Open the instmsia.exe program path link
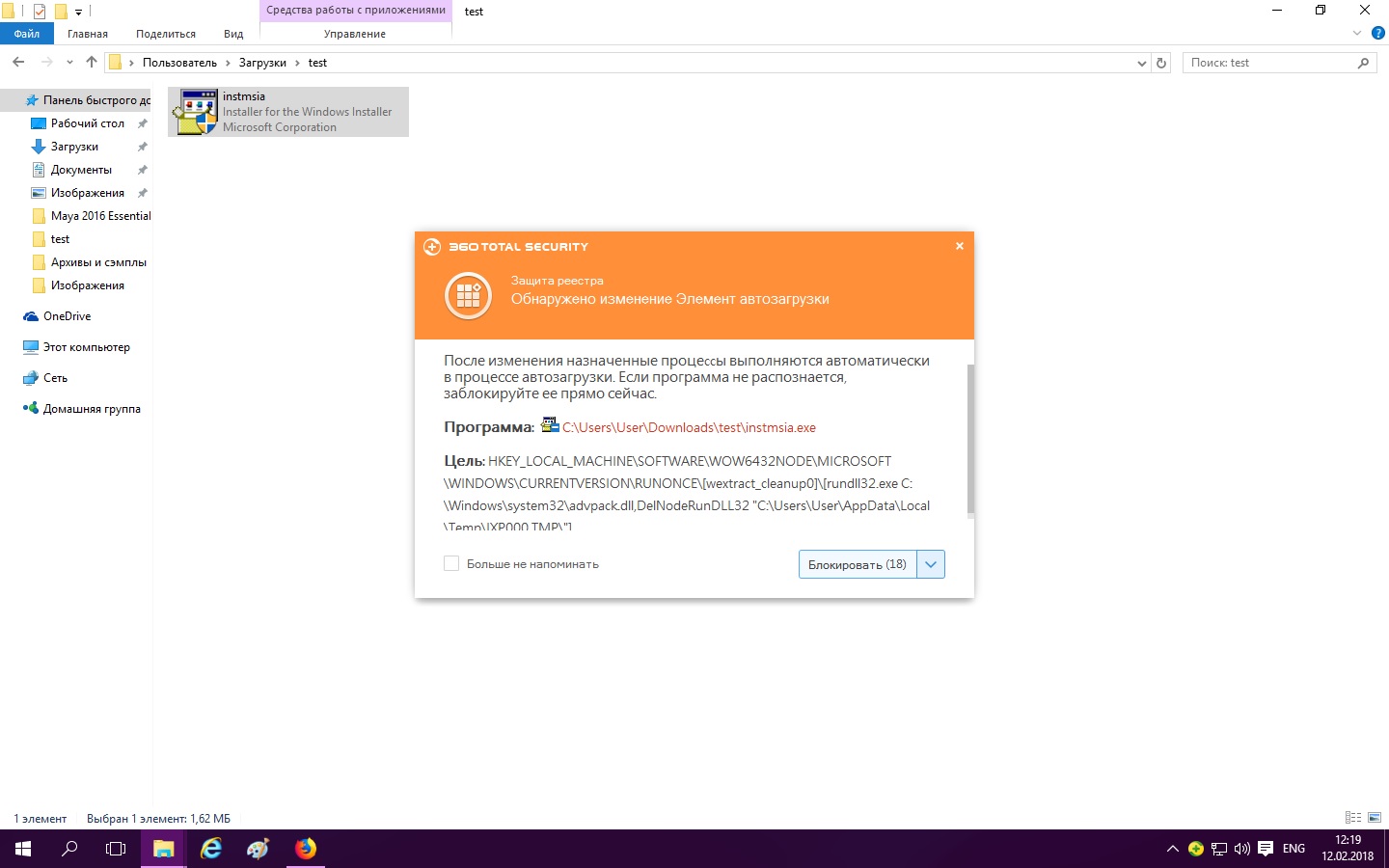 tap(689, 427)
